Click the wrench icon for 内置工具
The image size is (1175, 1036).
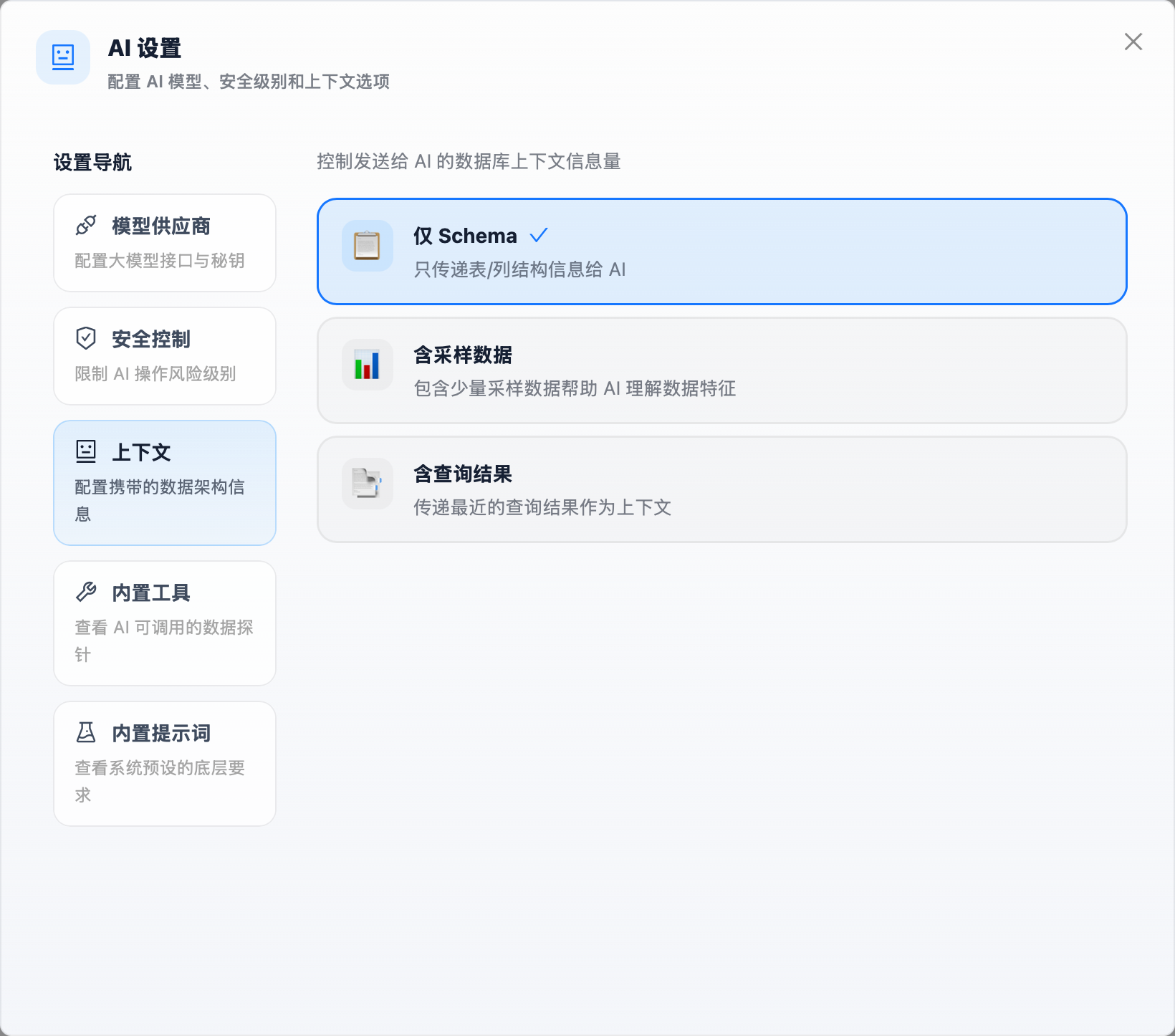point(86,592)
